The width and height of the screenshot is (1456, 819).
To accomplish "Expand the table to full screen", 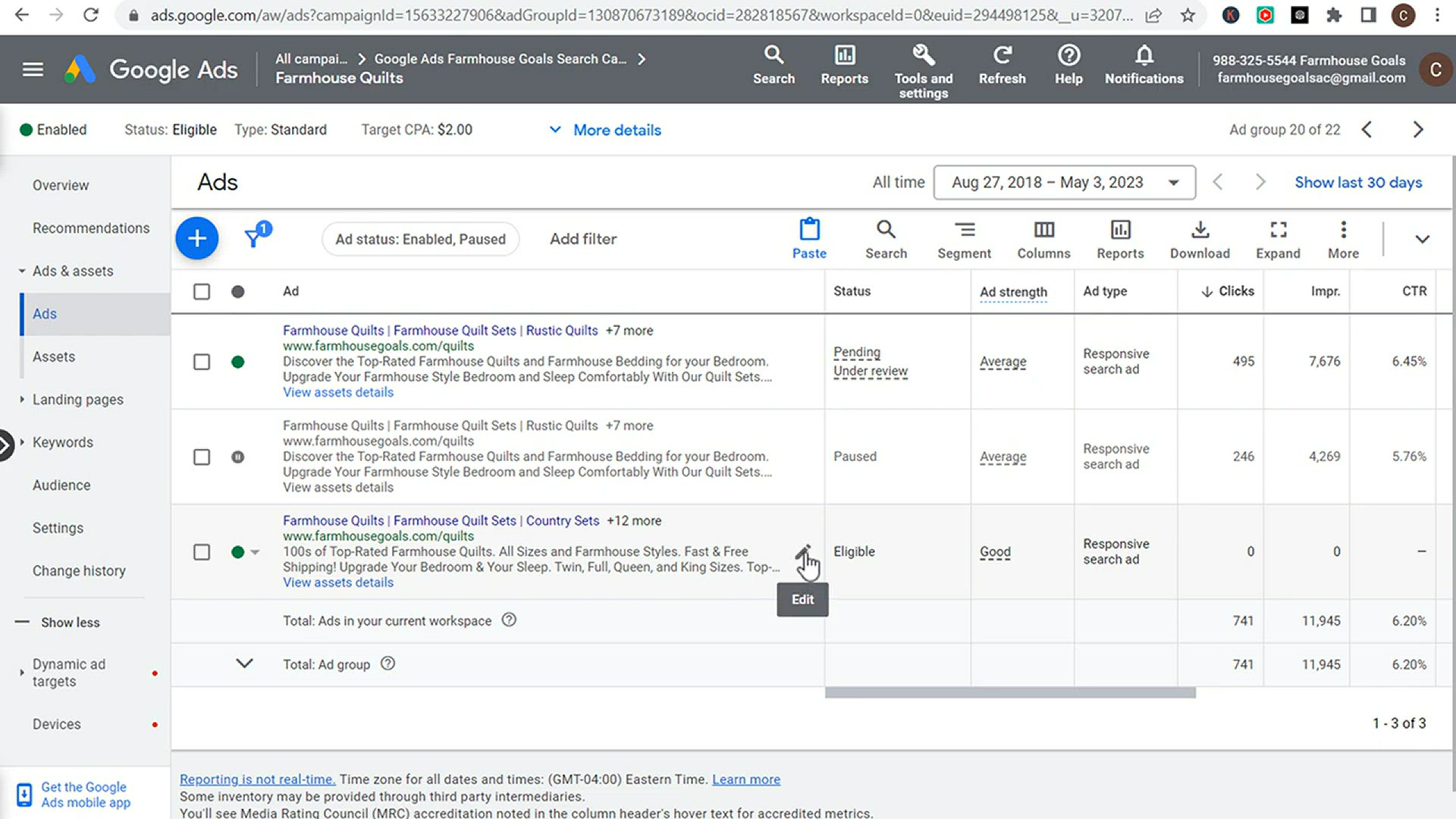I will click(1278, 239).
